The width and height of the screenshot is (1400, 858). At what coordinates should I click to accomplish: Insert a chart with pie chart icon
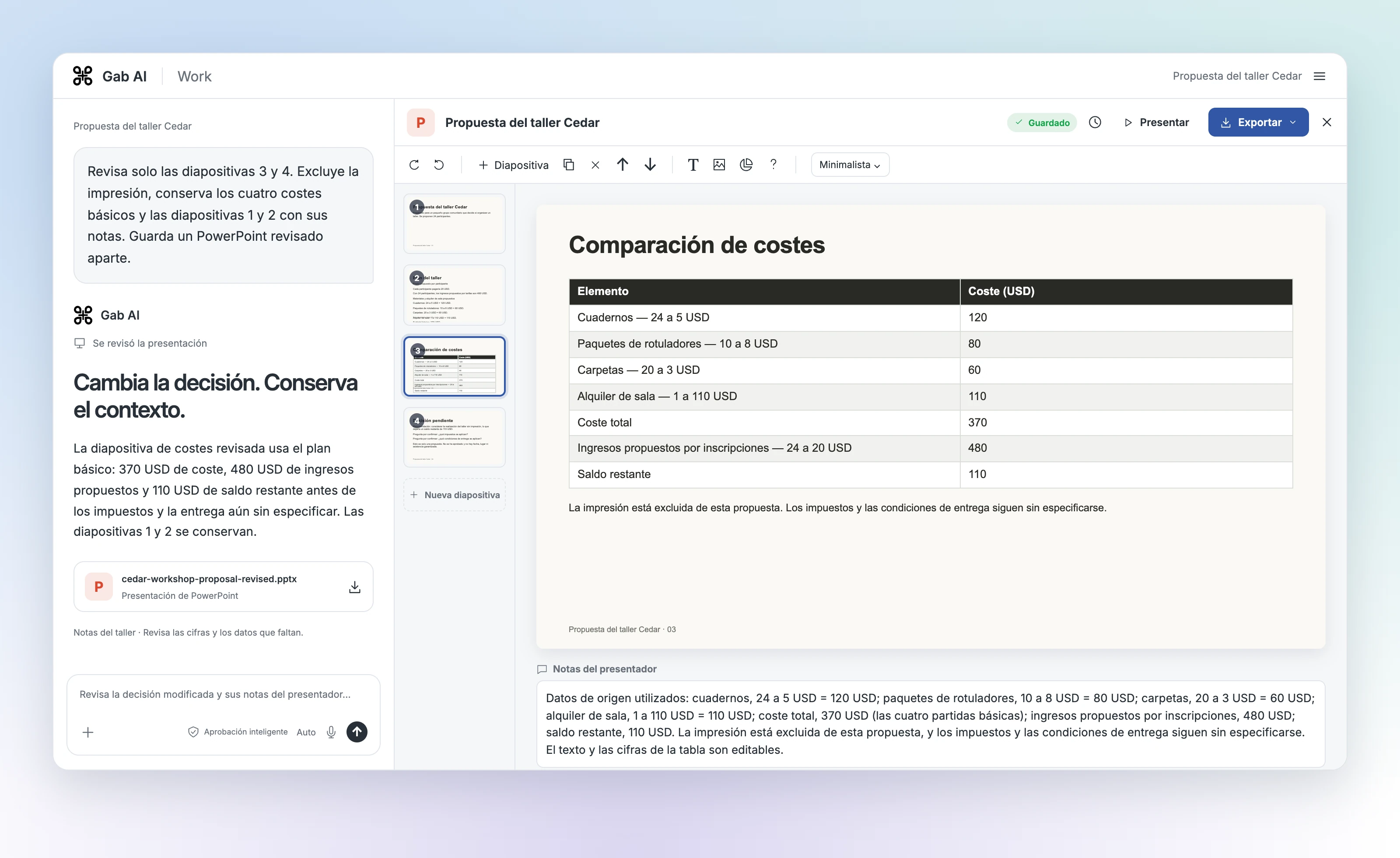[746, 165]
